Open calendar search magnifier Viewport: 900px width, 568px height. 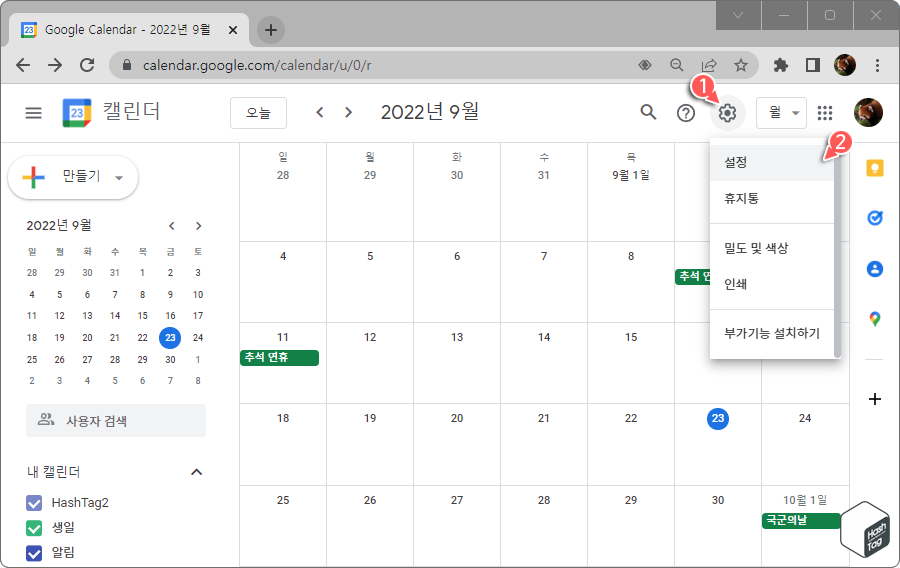(x=648, y=112)
